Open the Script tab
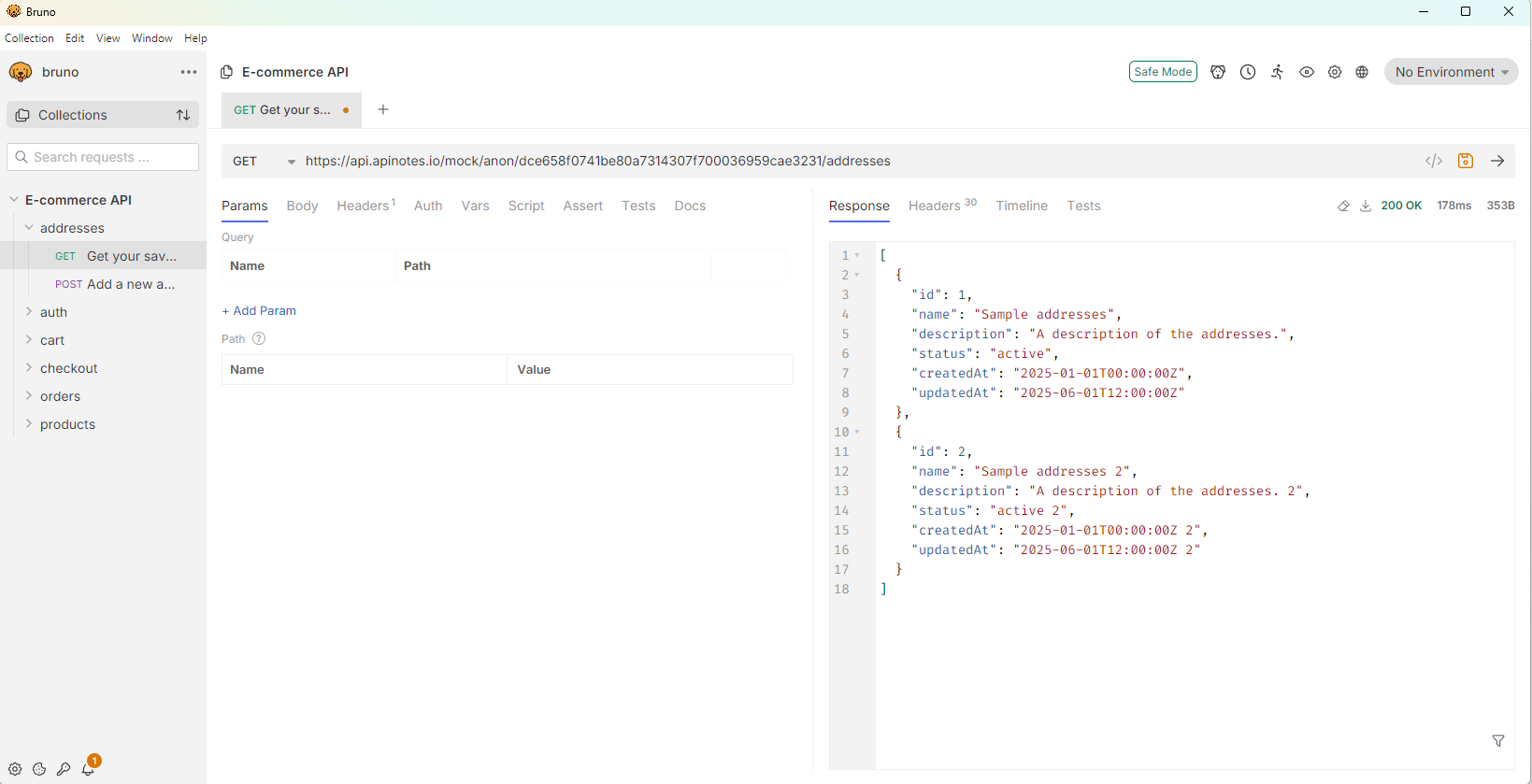Viewport: 1532px width, 784px height. [526, 206]
